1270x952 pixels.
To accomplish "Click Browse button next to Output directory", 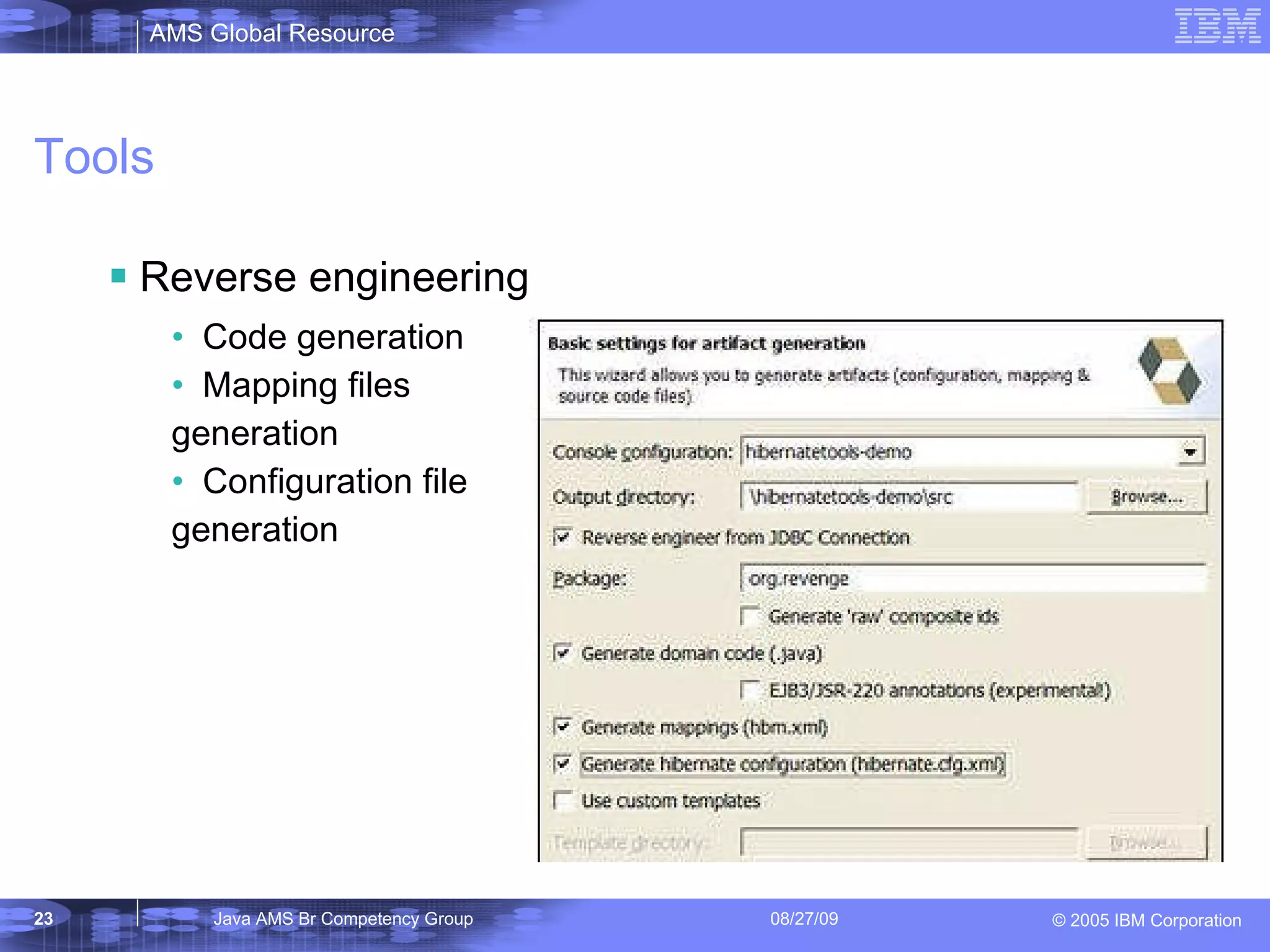I will (x=1147, y=496).
